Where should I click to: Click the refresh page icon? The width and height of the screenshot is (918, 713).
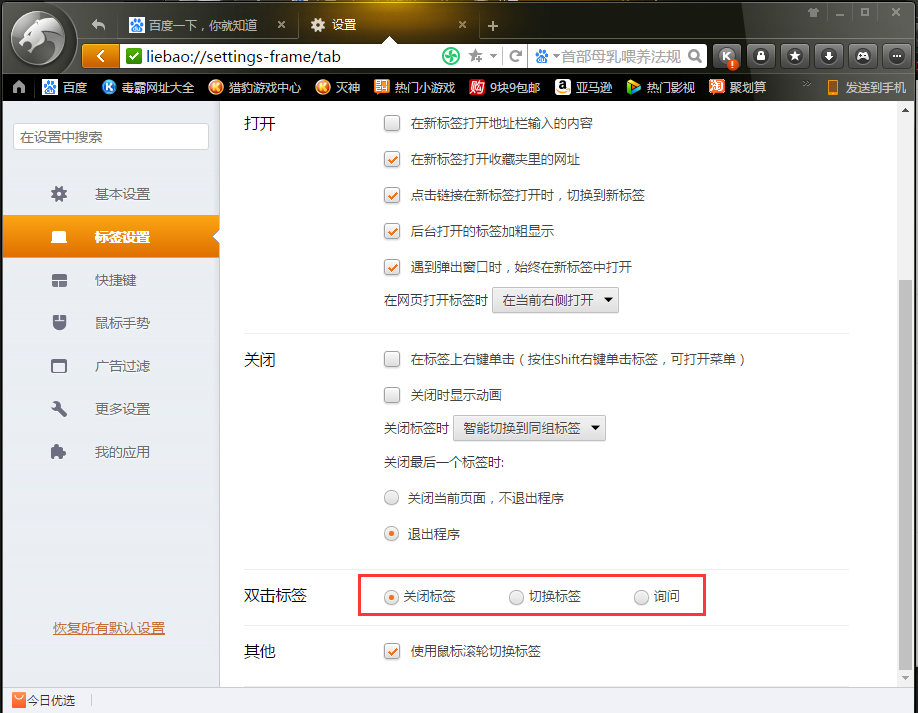pos(516,57)
